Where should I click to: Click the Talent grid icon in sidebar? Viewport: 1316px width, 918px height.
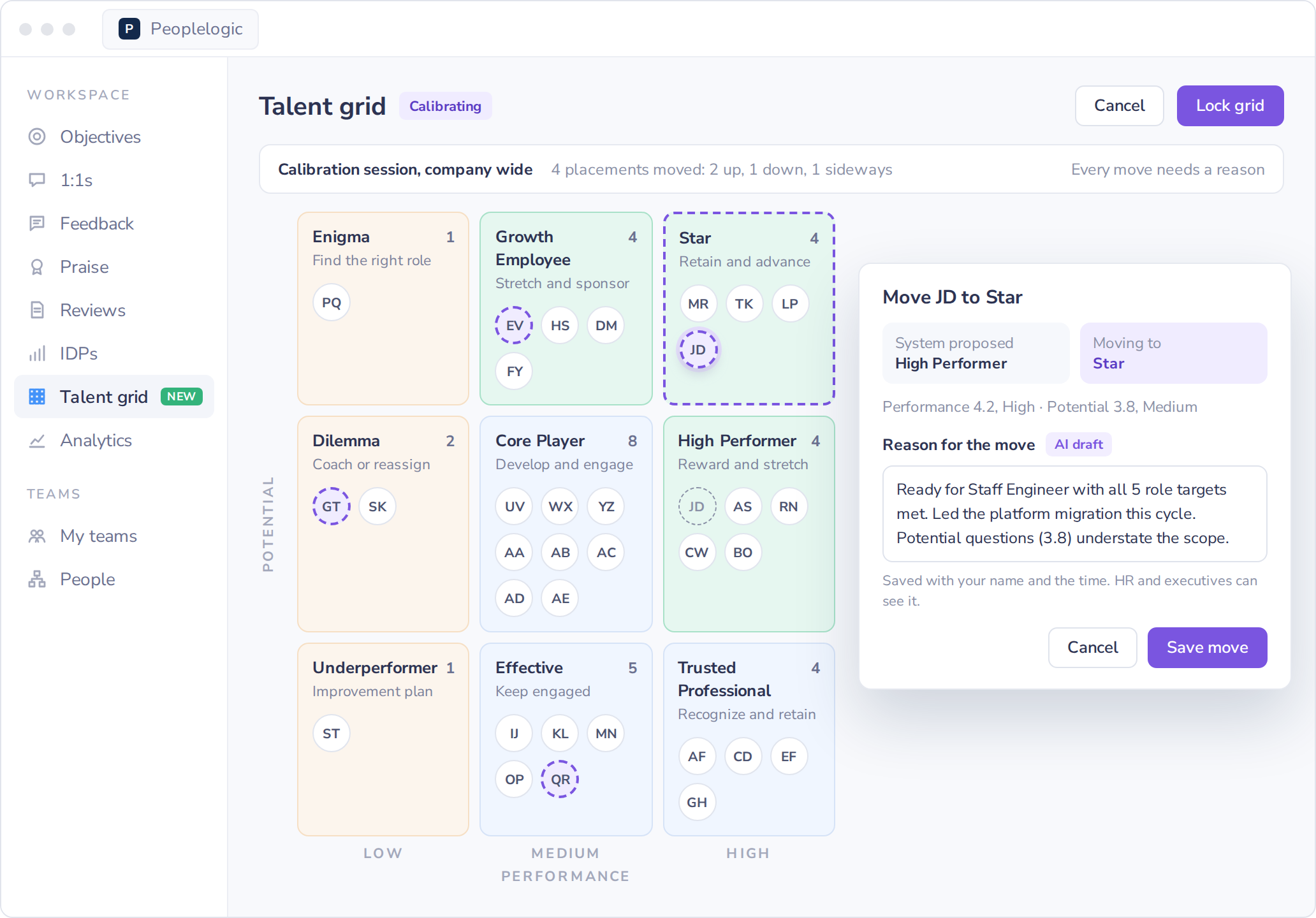(x=37, y=397)
